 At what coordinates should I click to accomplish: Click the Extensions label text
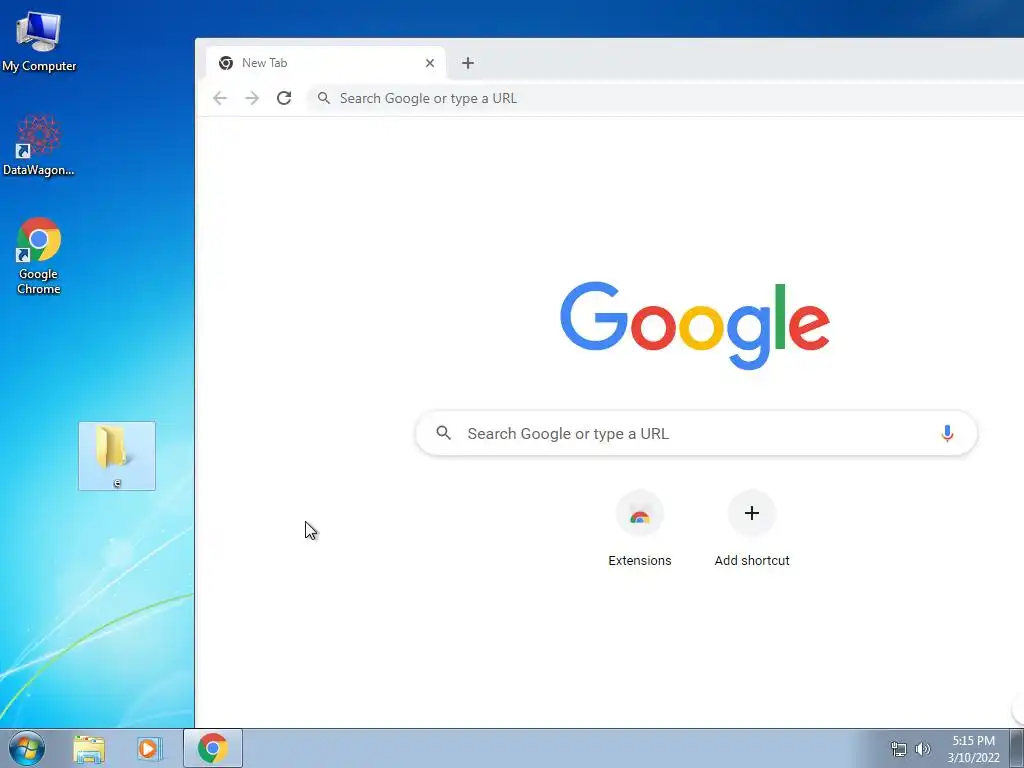point(640,560)
